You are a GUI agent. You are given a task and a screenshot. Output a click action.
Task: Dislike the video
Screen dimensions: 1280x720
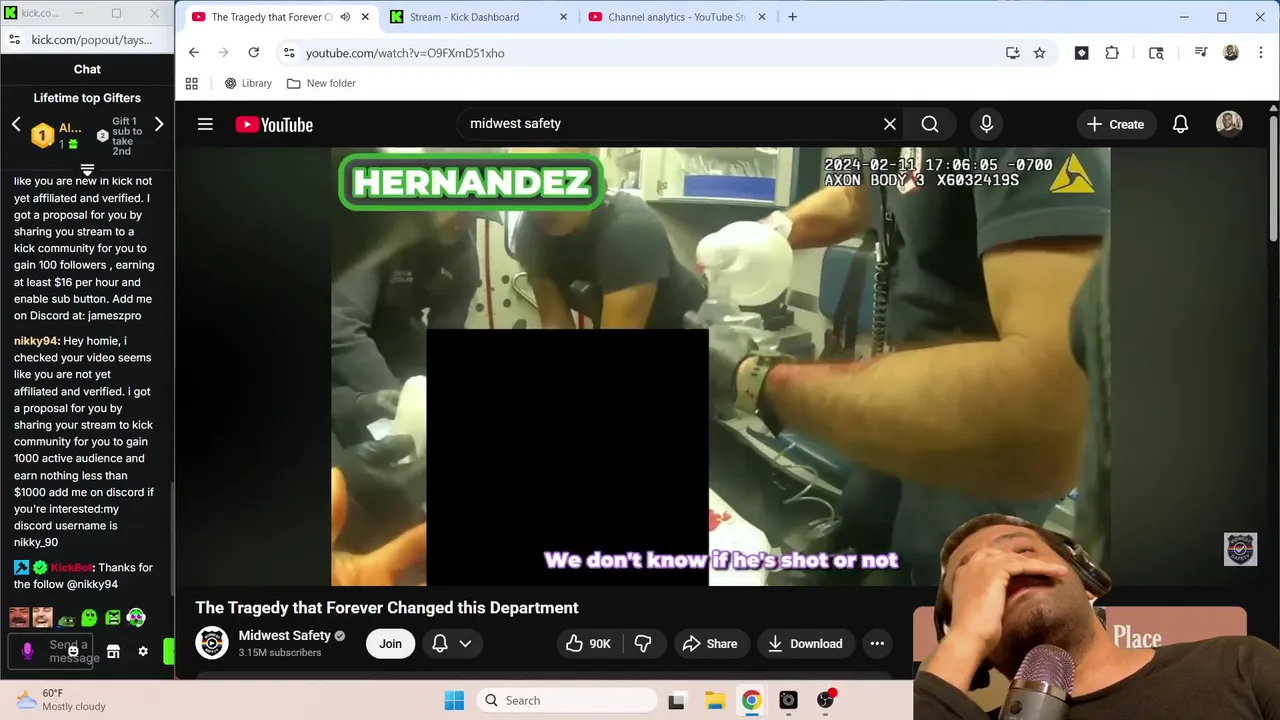(x=643, y=644)
